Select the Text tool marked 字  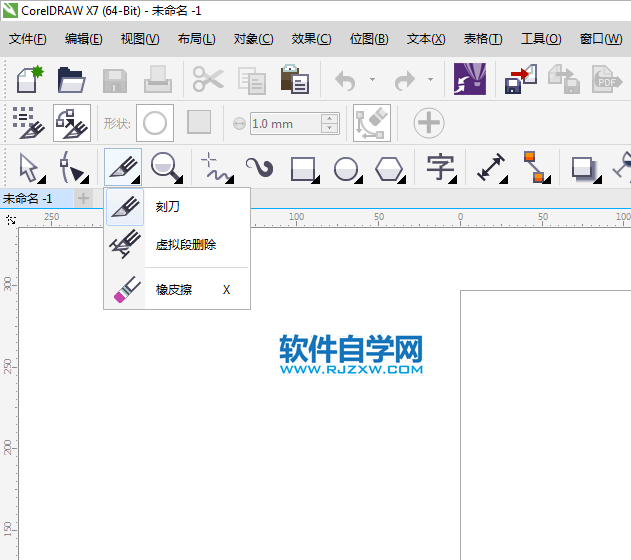pyautogui.click(x=441, y=168)
